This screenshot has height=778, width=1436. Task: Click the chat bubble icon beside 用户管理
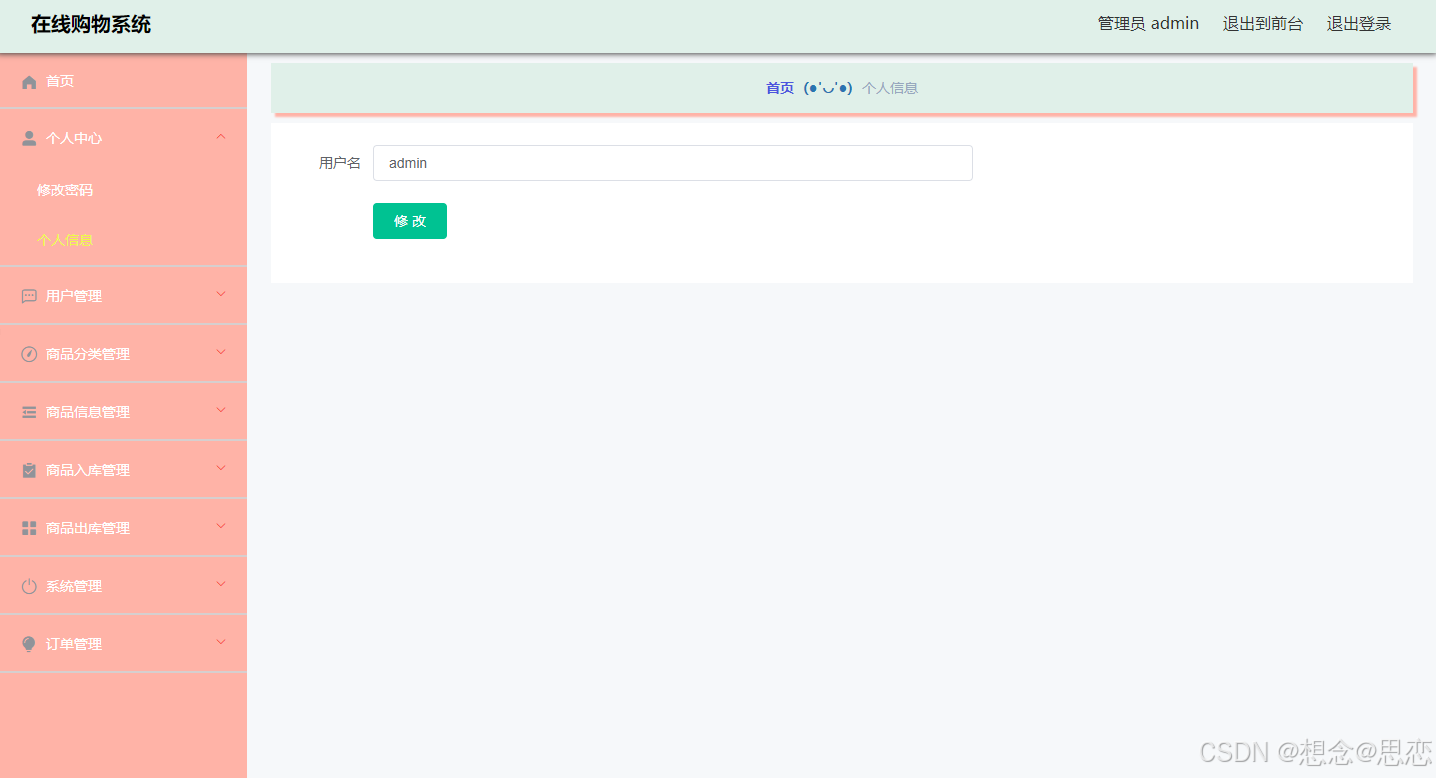(x=29, y=297)
